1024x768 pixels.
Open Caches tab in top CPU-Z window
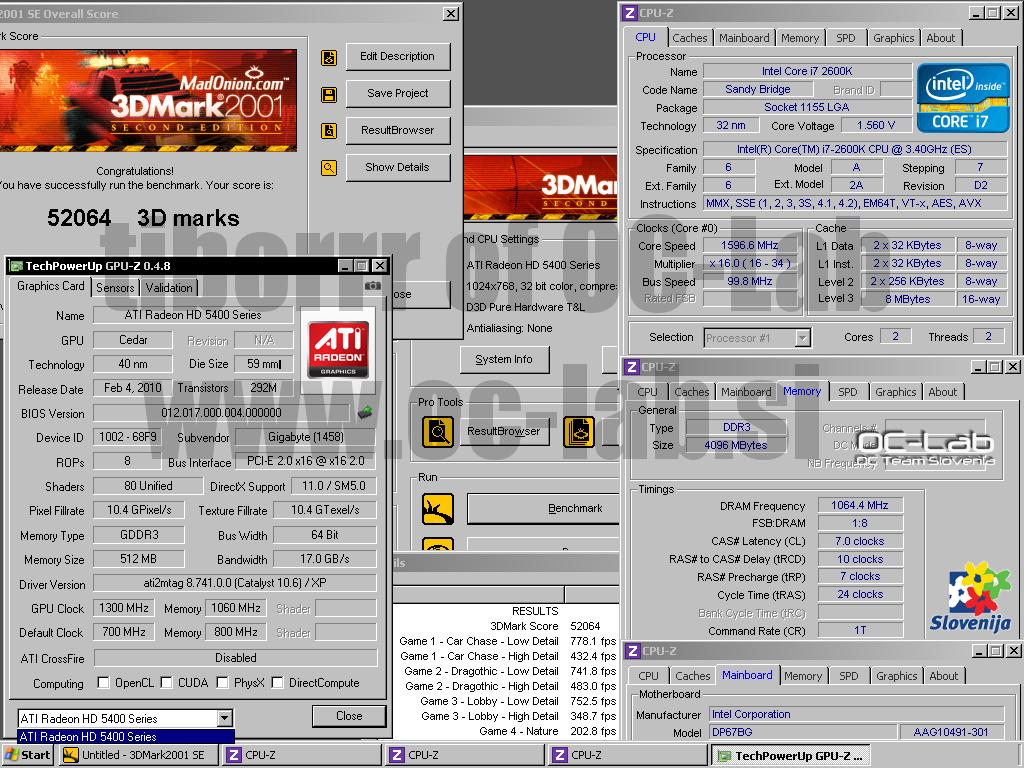pos(690,38)
